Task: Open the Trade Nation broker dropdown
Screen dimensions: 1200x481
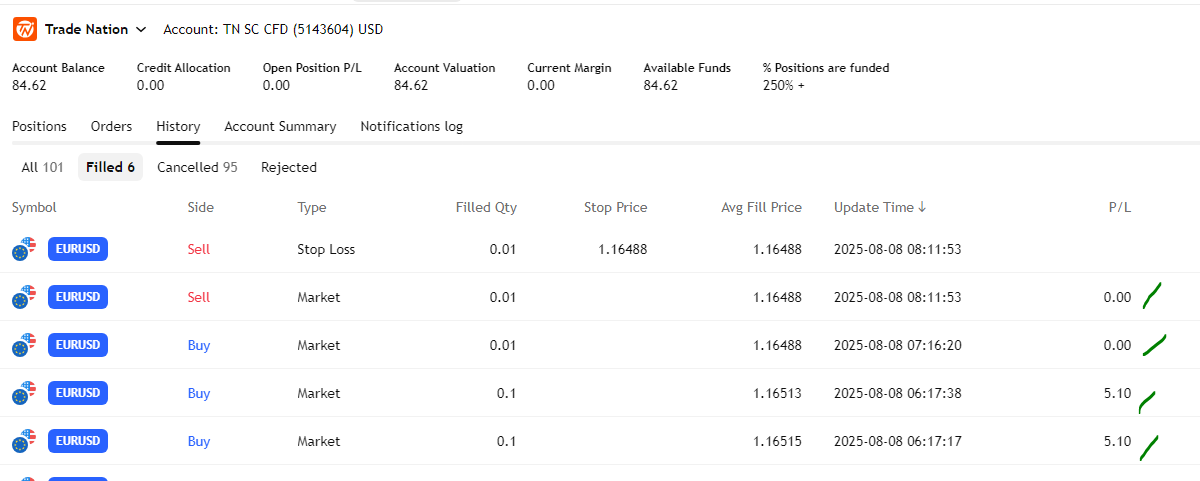Action: point(95,30)
